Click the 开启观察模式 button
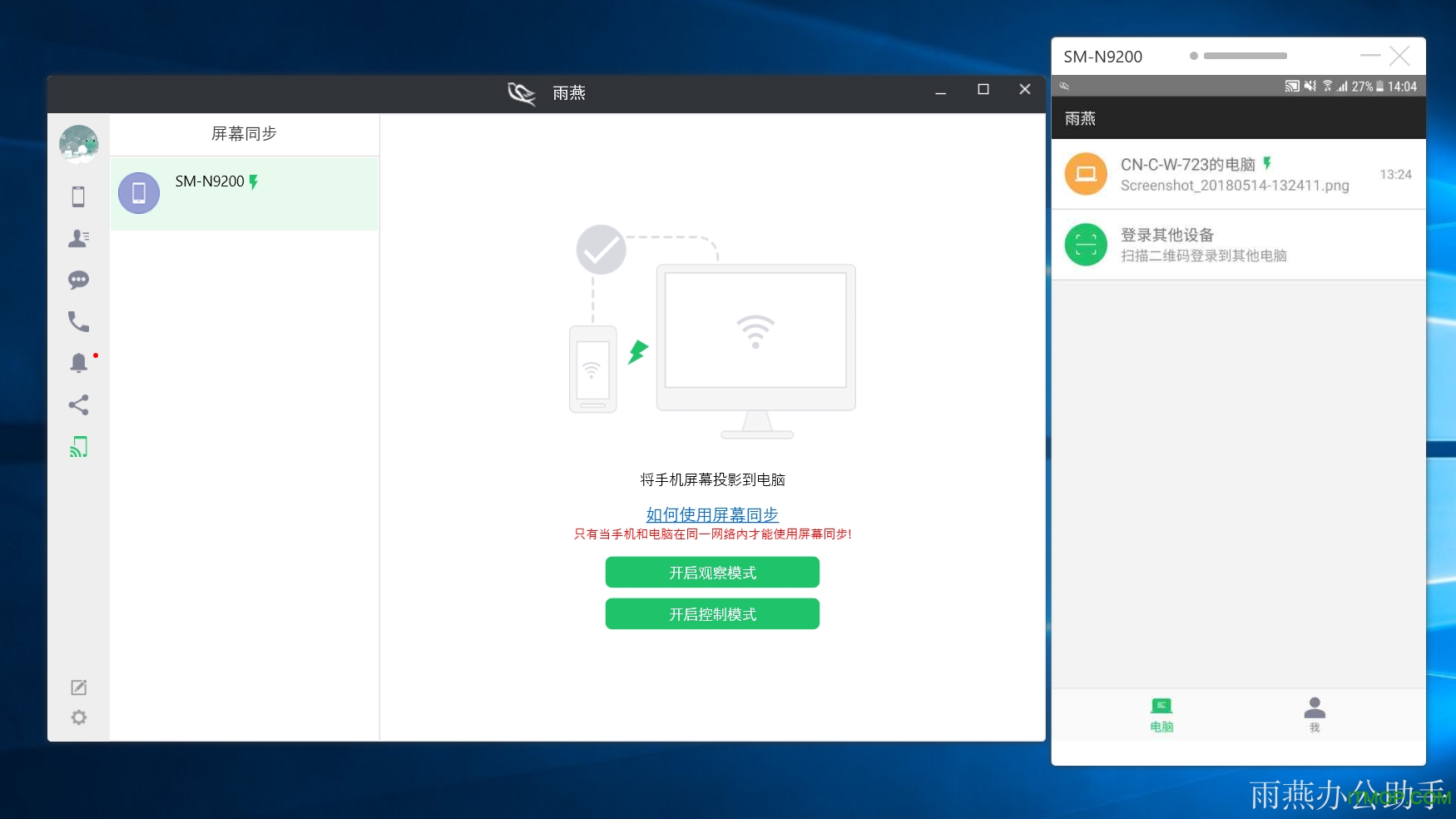This screenshot has width=1456, height=819. pyautogui.click(x=712, y=573)
